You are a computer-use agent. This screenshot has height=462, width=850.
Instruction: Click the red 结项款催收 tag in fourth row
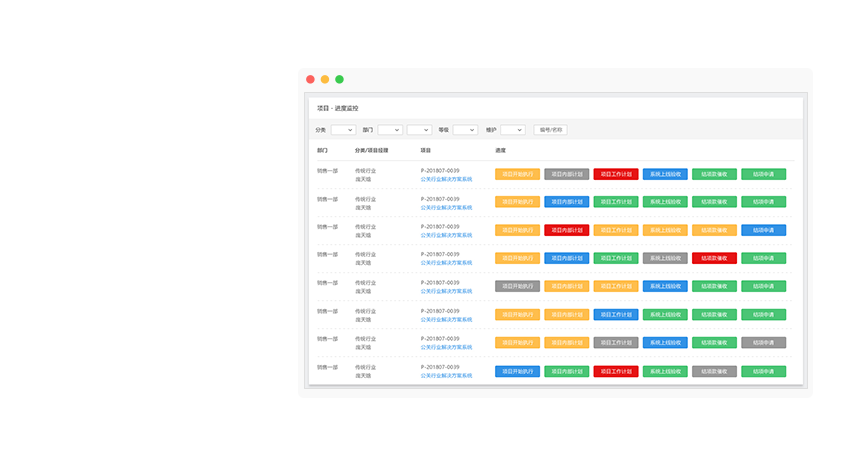click(x=714, y=258)
